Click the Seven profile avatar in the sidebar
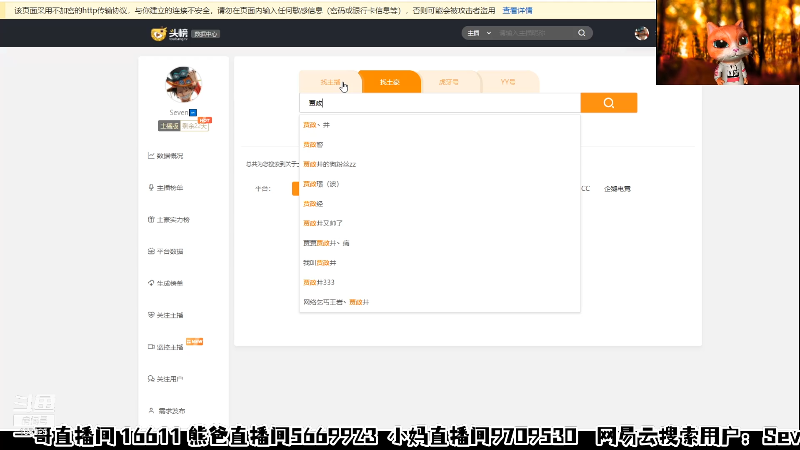The image size is (800, 450). [184, 84]
